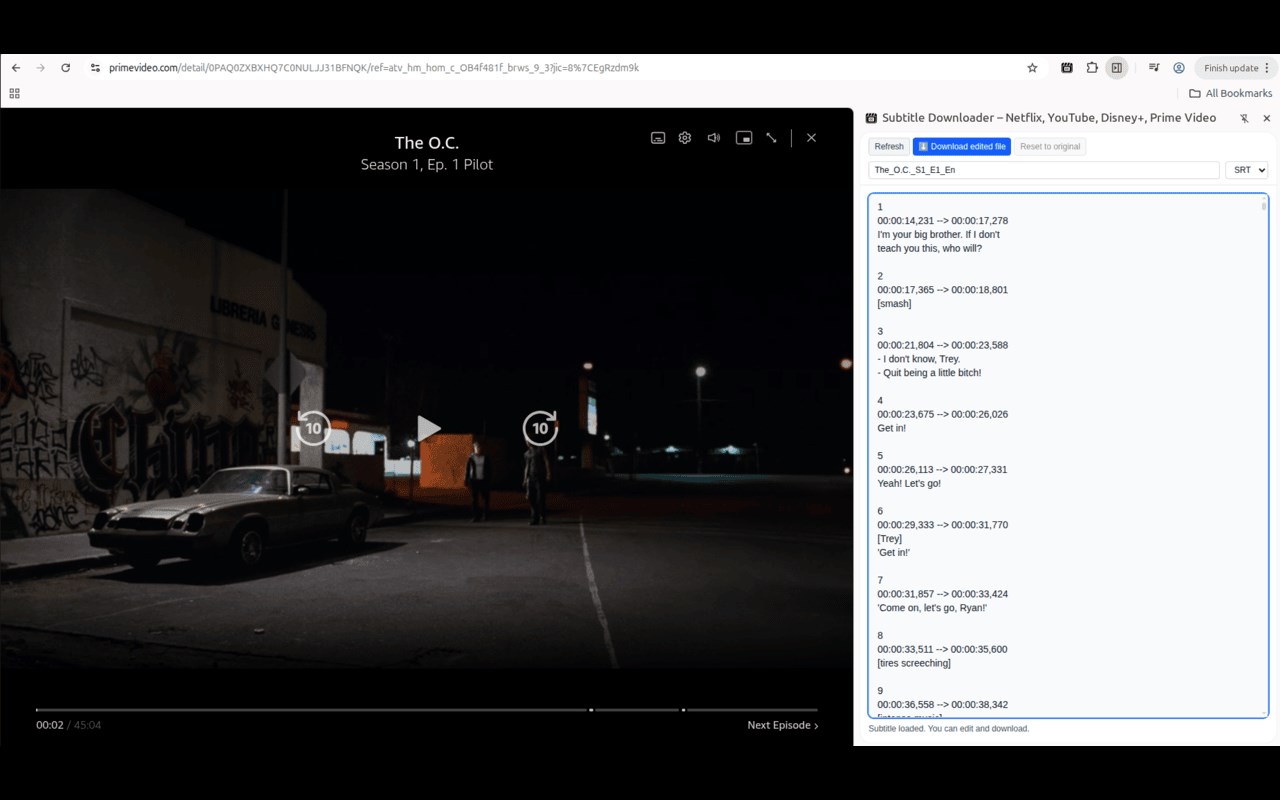Screen dimensions: 1280x800
Task: Reload the page
Action: [66, 68]
